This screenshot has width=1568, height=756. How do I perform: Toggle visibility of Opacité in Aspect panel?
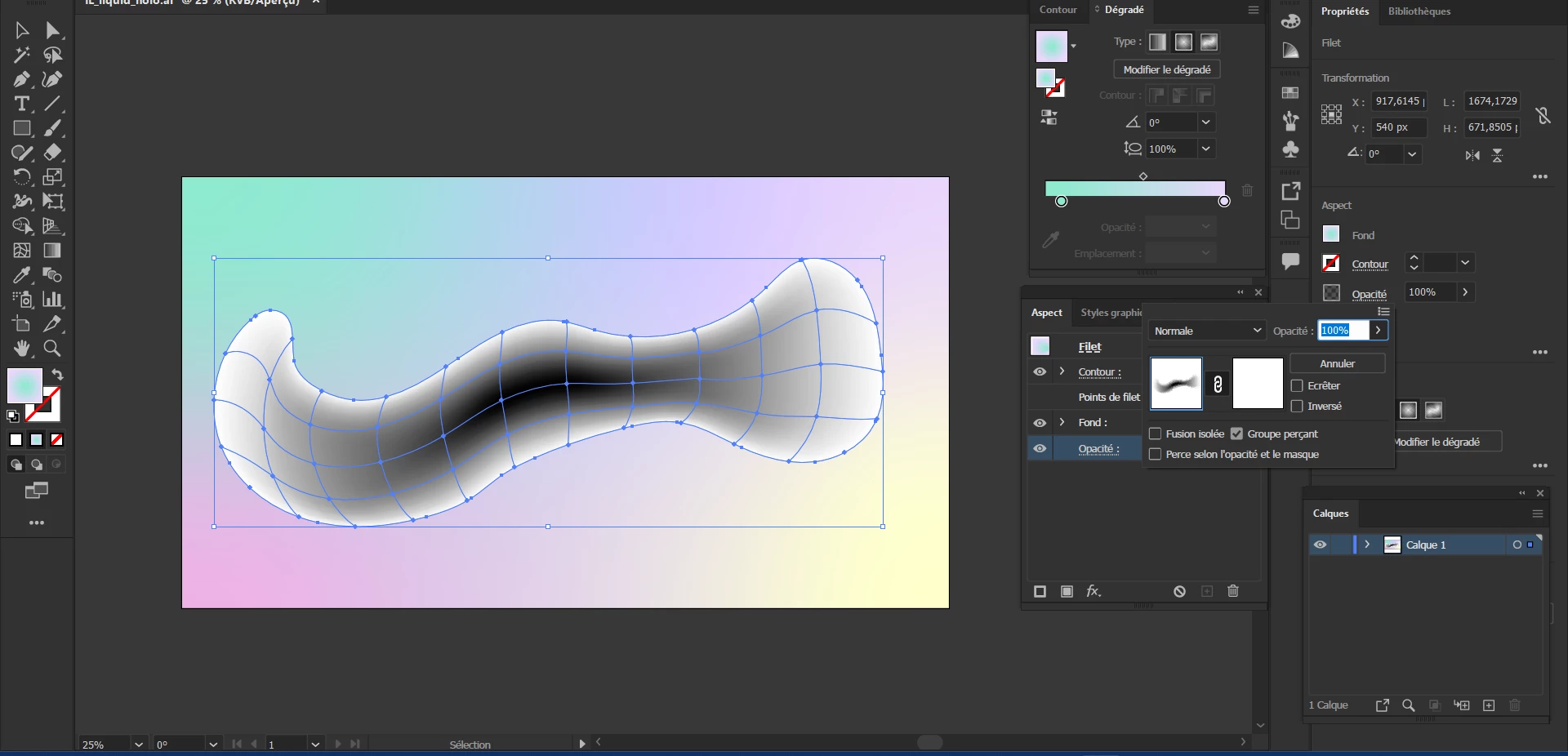point(1040,448)
